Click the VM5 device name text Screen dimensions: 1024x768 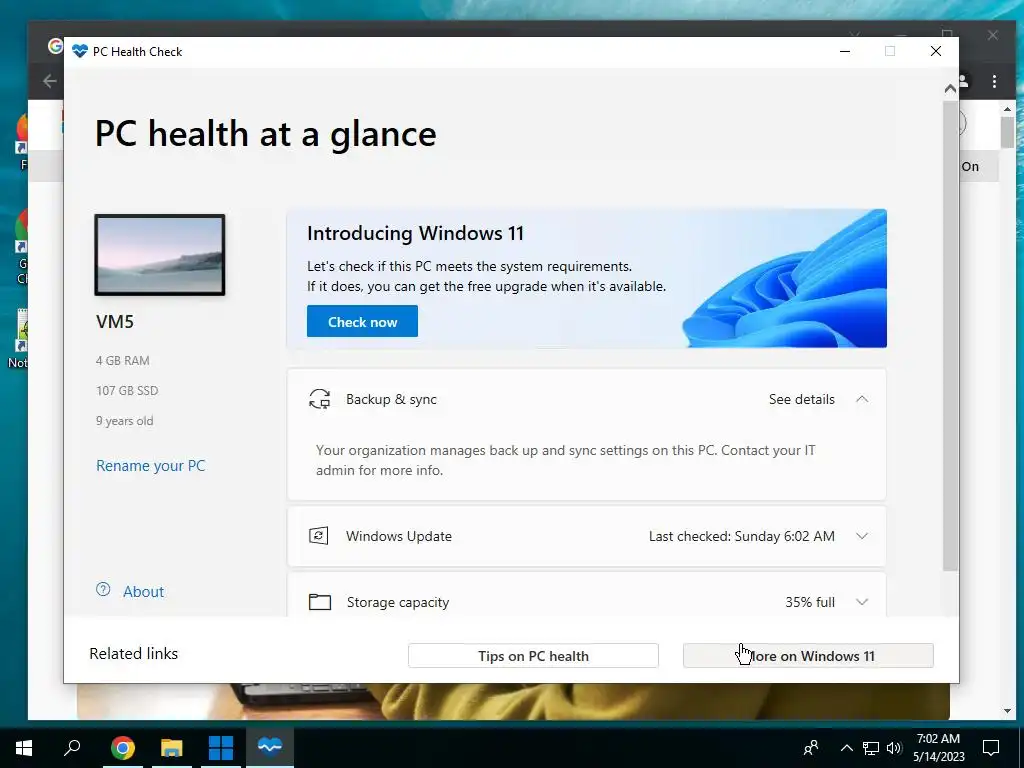pos(115,322)
